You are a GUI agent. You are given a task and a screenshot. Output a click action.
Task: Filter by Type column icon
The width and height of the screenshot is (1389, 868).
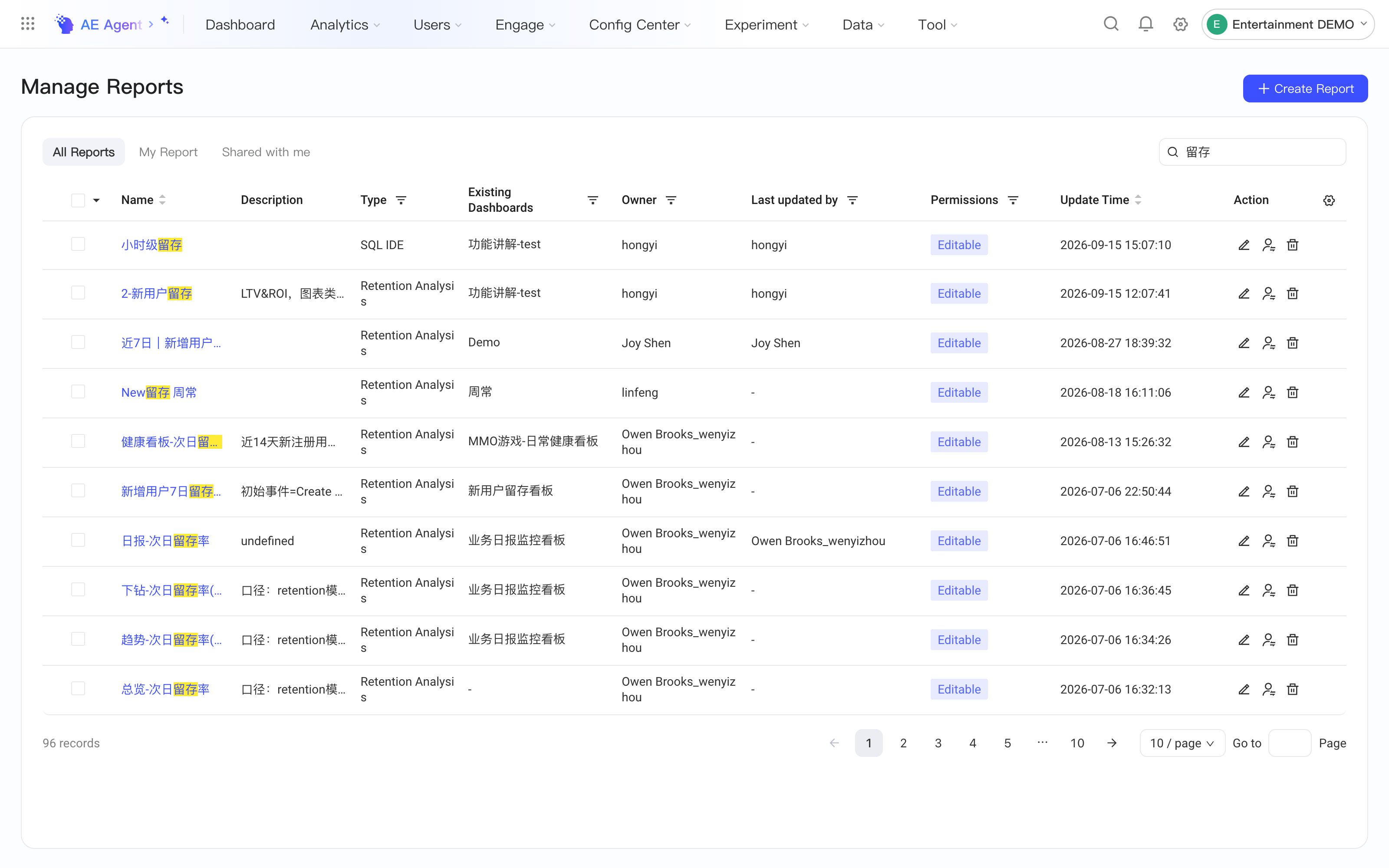point(401,201)
